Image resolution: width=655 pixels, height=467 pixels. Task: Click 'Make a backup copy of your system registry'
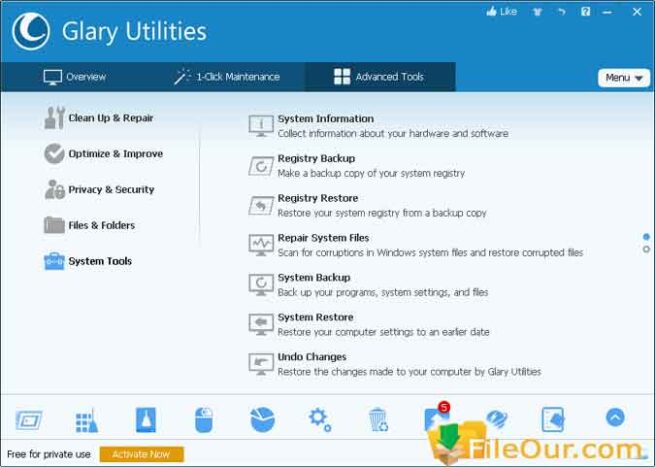click(x=371, y=173)
